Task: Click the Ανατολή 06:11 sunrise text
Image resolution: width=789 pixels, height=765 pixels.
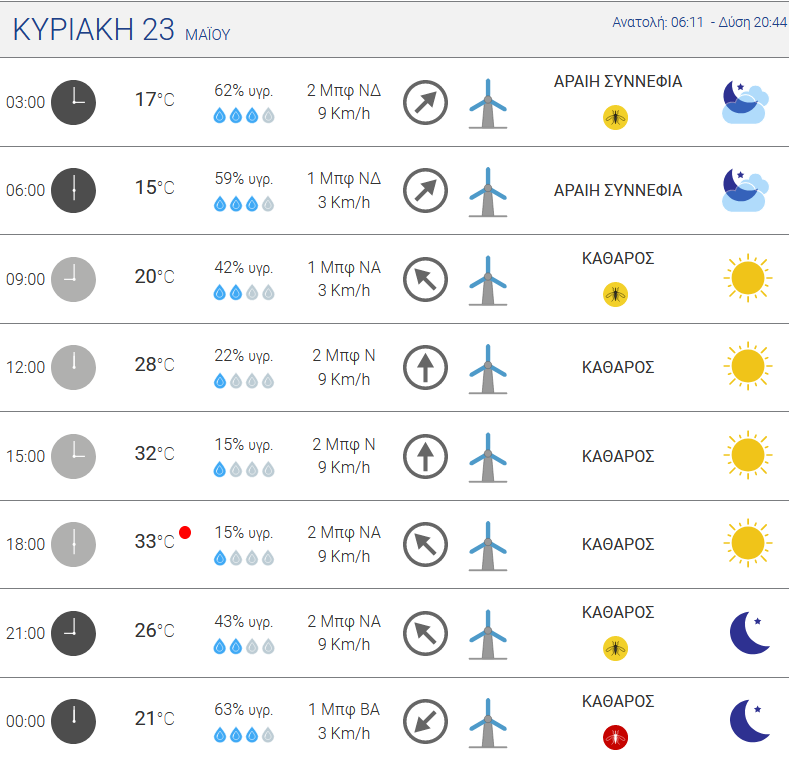Action: point(658,22)
